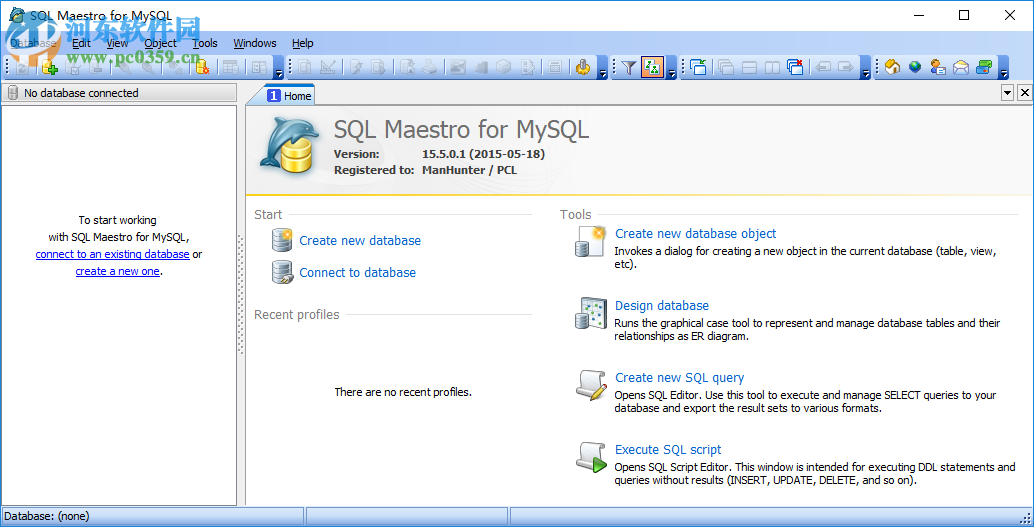Open the tab list dropdown arrow
The height and width of the screenshot is (527, 1034).
click(x=1007, y=93)
